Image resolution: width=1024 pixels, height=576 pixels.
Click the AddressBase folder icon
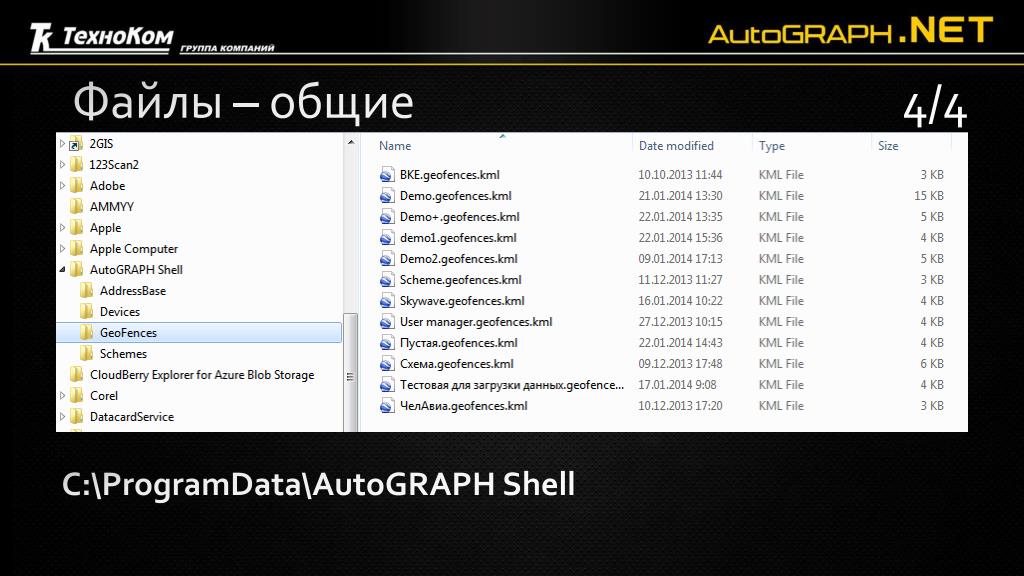tap(86, 291)
